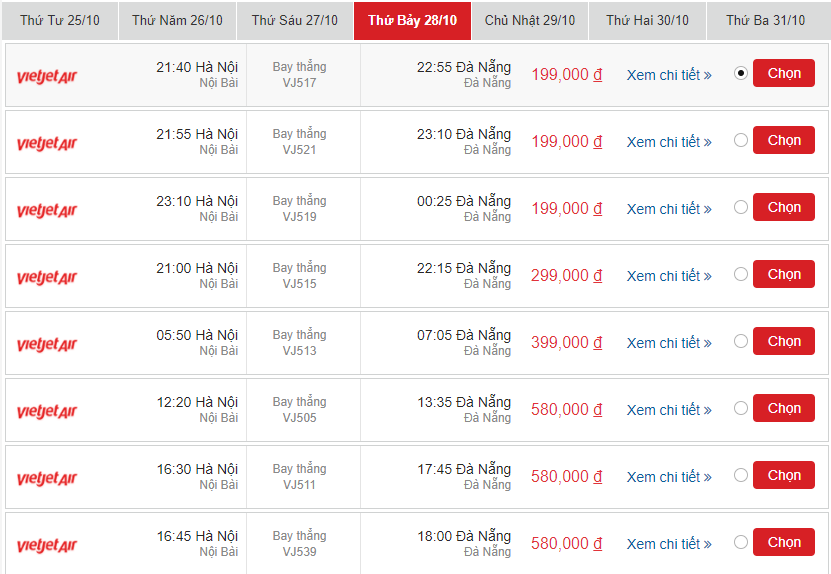Click the VietJet Air logo on flight VJ513
Viewport: 831px width, 574px height.
tap(47, 344)
